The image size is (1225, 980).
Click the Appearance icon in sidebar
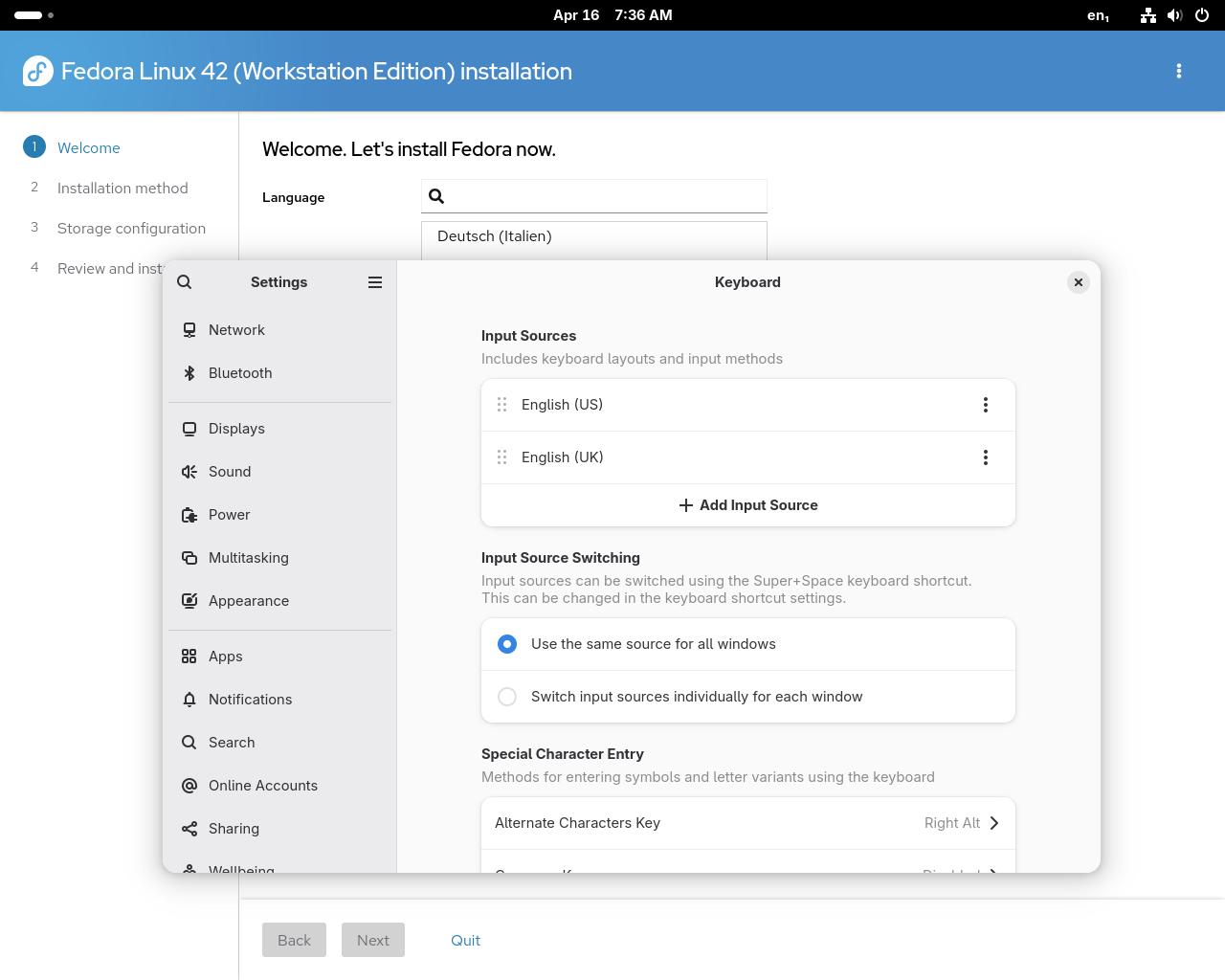click(189, 601)
